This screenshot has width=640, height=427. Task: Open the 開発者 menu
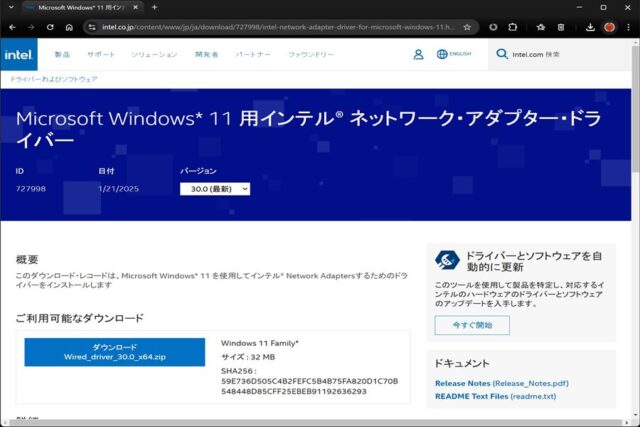(x=207, y=54)
